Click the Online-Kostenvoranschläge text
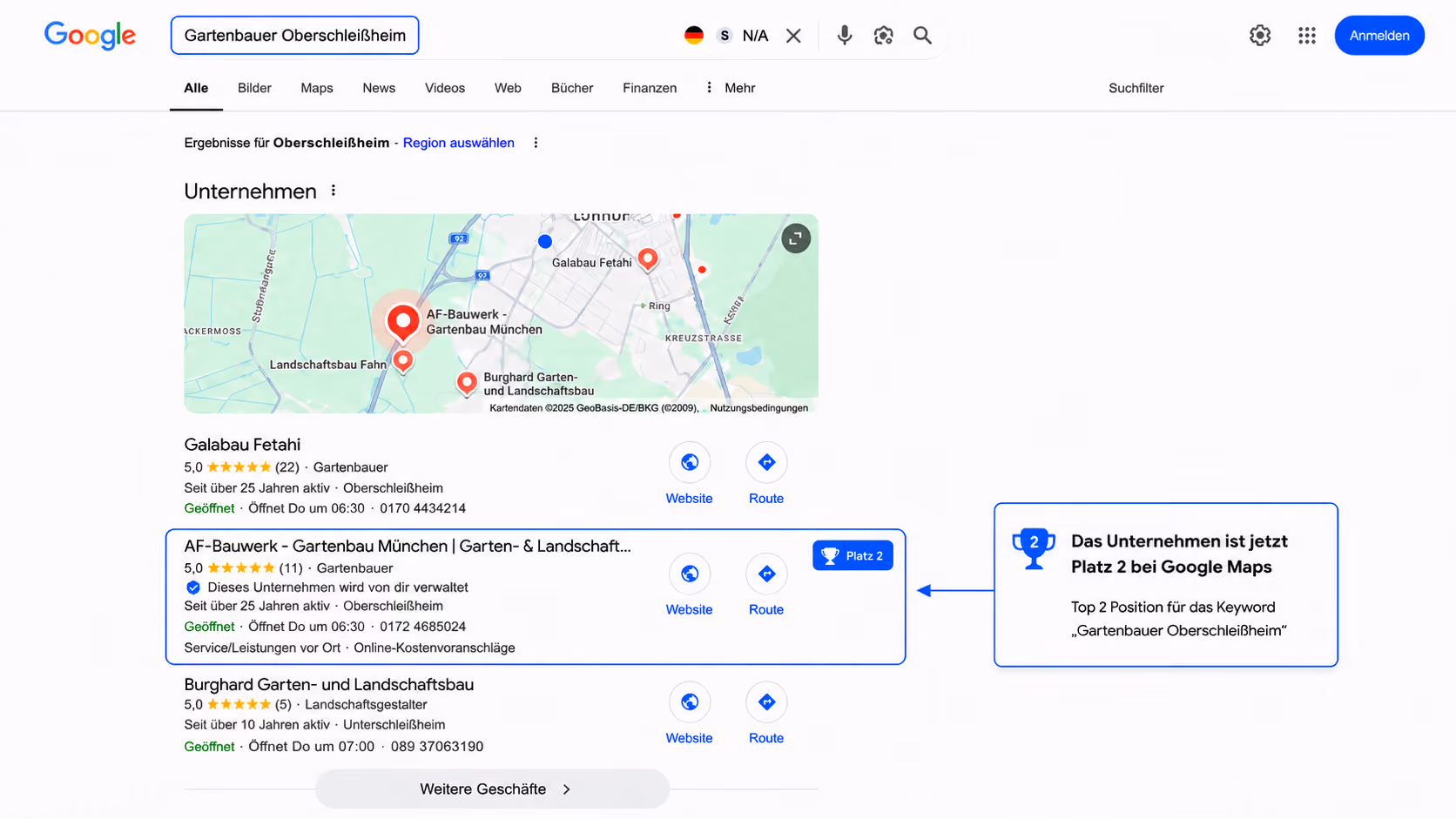1456x819 pixels. point(435,648)
